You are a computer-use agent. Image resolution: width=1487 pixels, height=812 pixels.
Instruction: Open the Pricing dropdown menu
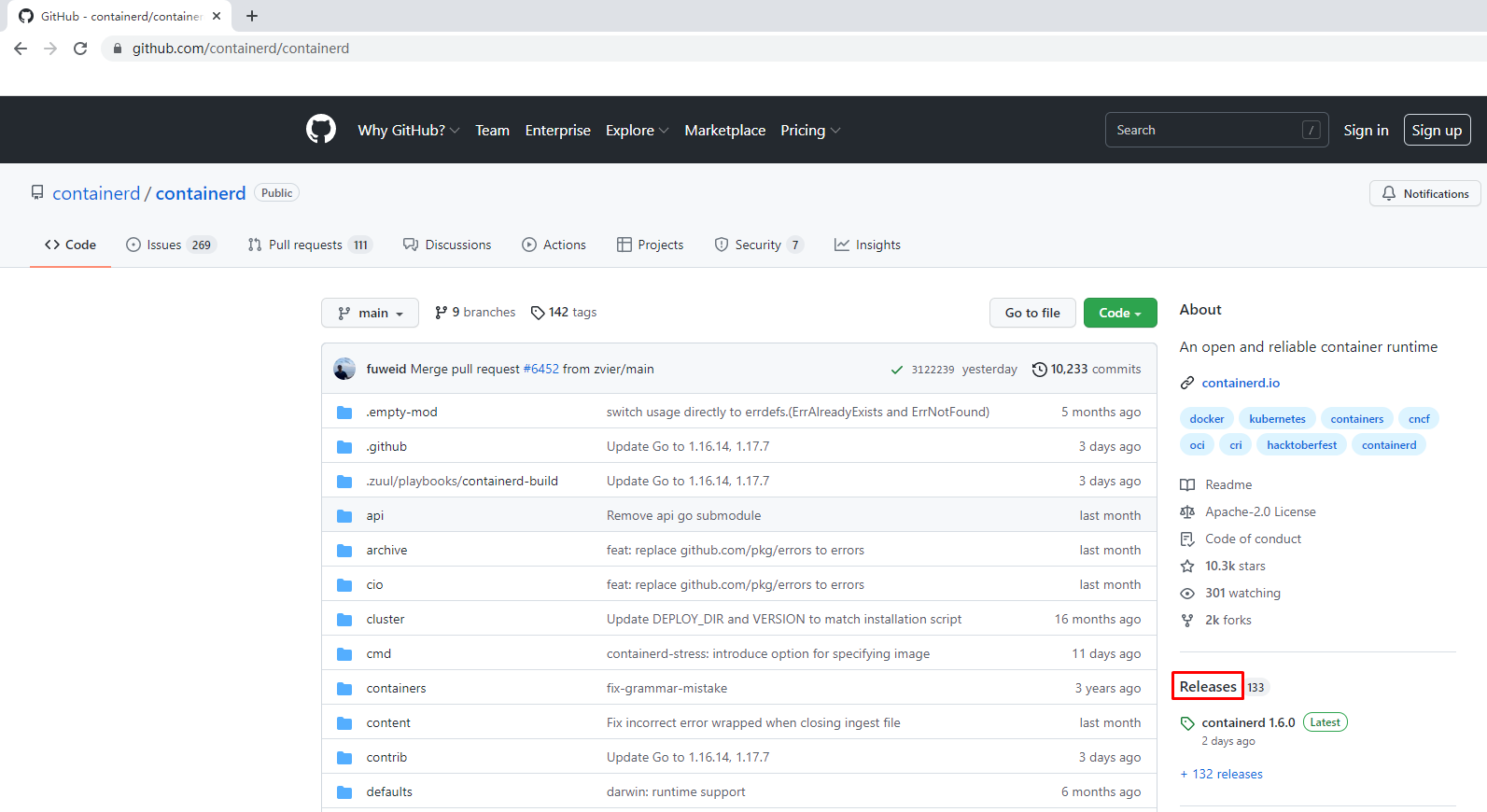[809, 131]
